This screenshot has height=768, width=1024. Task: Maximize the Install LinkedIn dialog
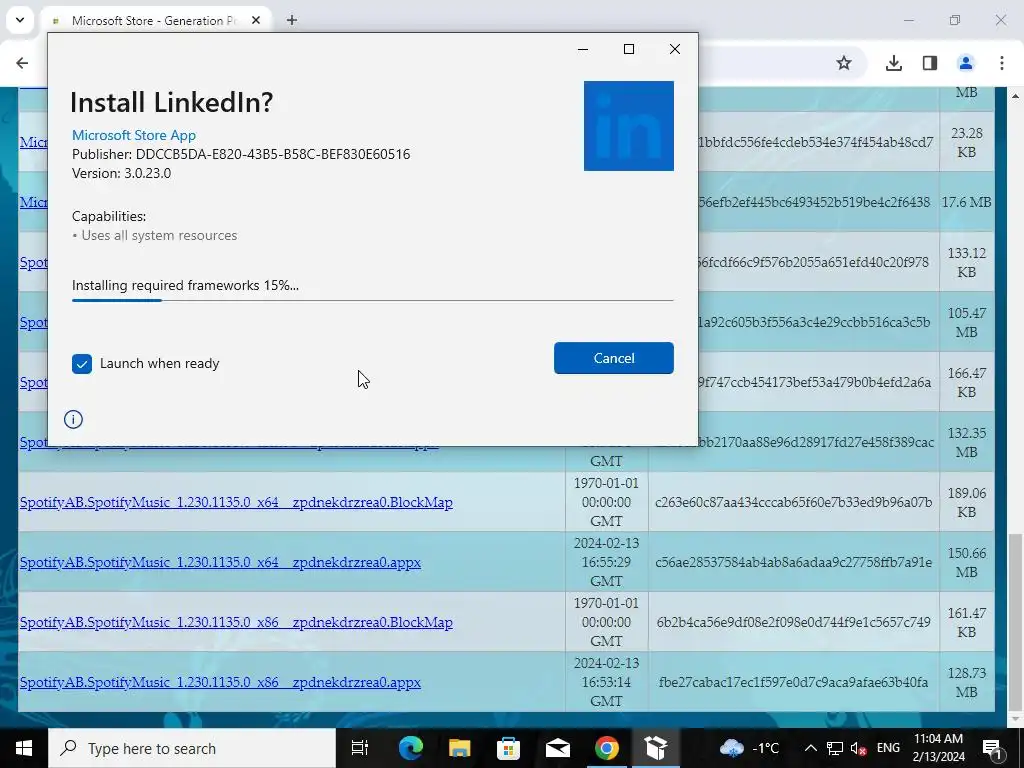pos(629,49)
